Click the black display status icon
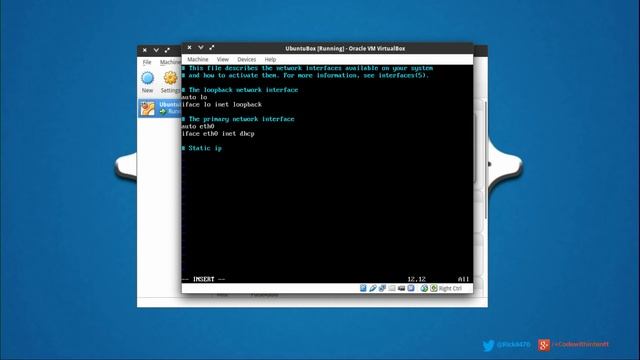The width and height of the screenshot is (640, 360). 402,288
